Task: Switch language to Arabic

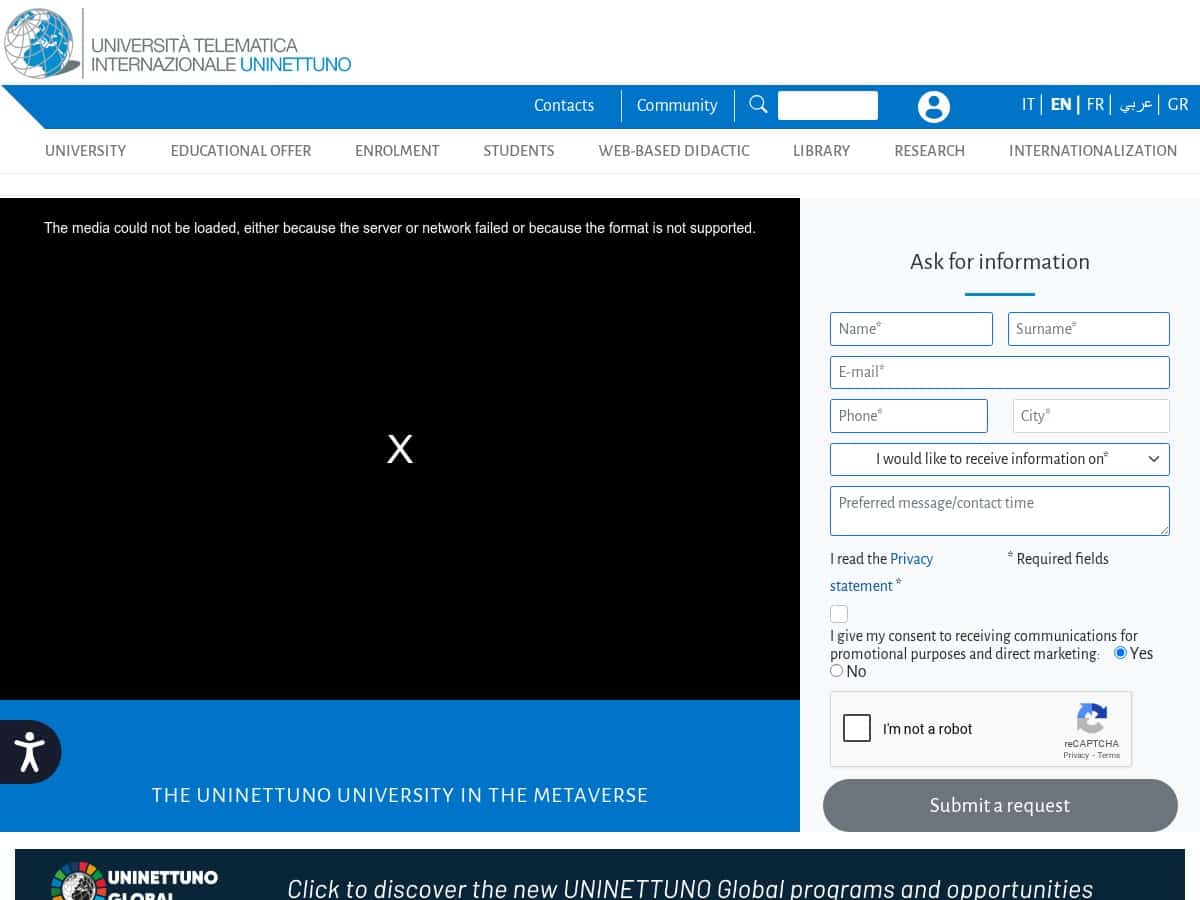Action: tap(1136, 104)
